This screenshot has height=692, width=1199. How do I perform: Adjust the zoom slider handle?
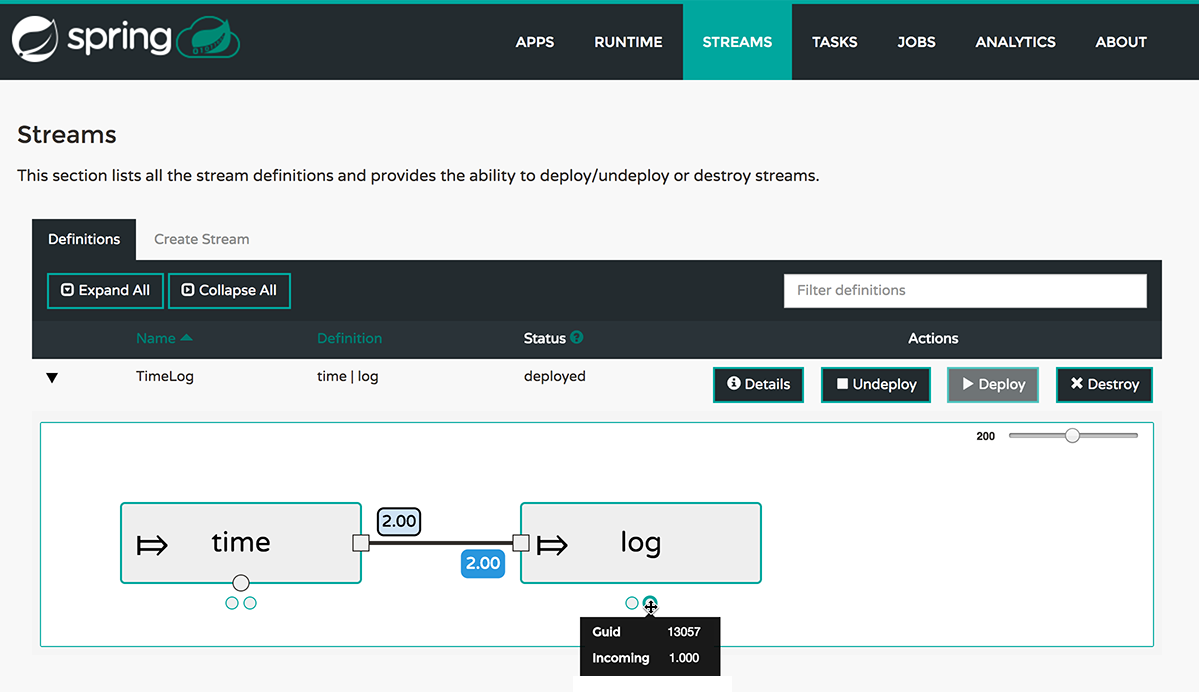click(x=1072, y=435)
